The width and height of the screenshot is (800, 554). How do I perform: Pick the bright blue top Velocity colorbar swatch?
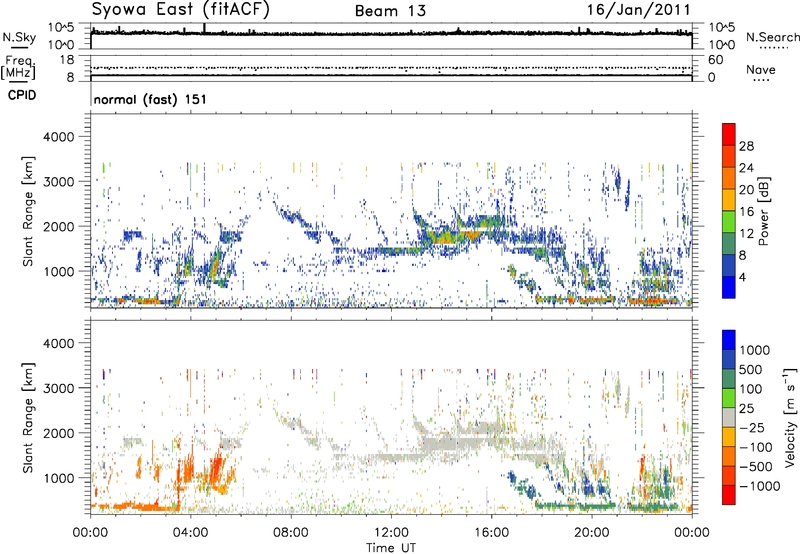(729, 340)
